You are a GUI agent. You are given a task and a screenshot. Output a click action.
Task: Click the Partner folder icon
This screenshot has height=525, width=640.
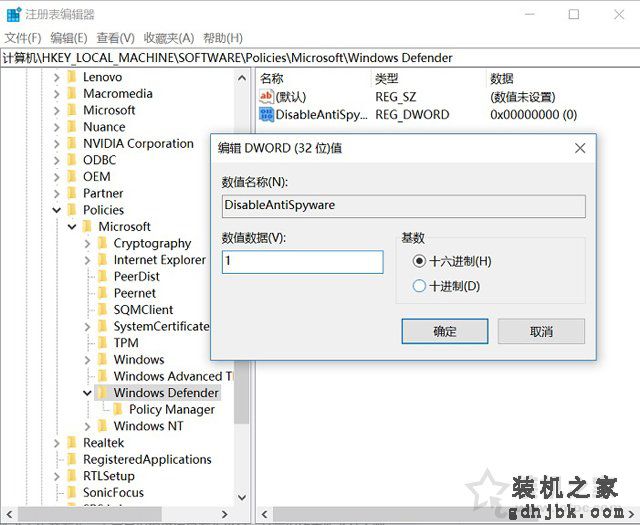tap(72, 193)
